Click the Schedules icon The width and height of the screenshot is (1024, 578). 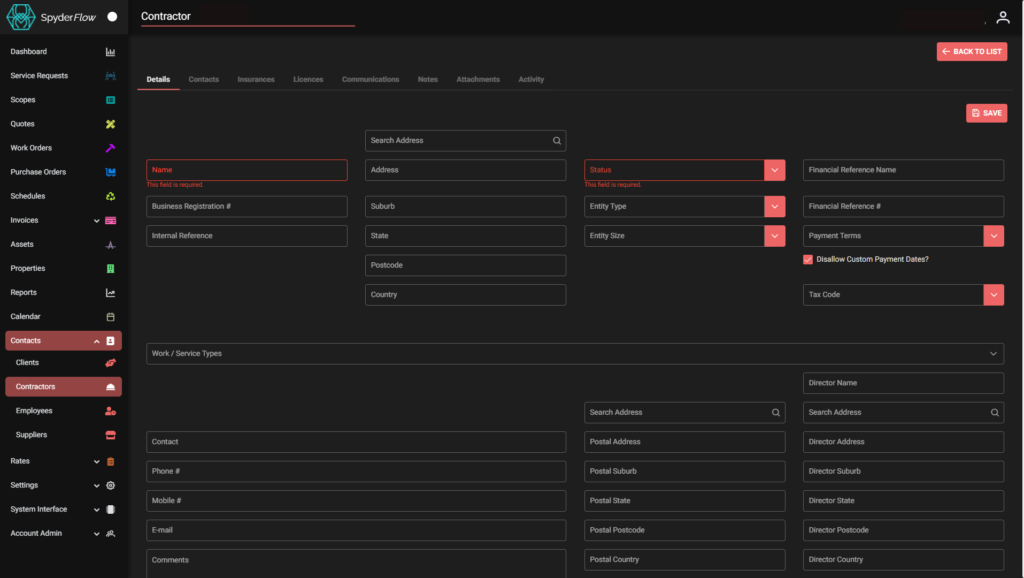[x=110, y=196]
